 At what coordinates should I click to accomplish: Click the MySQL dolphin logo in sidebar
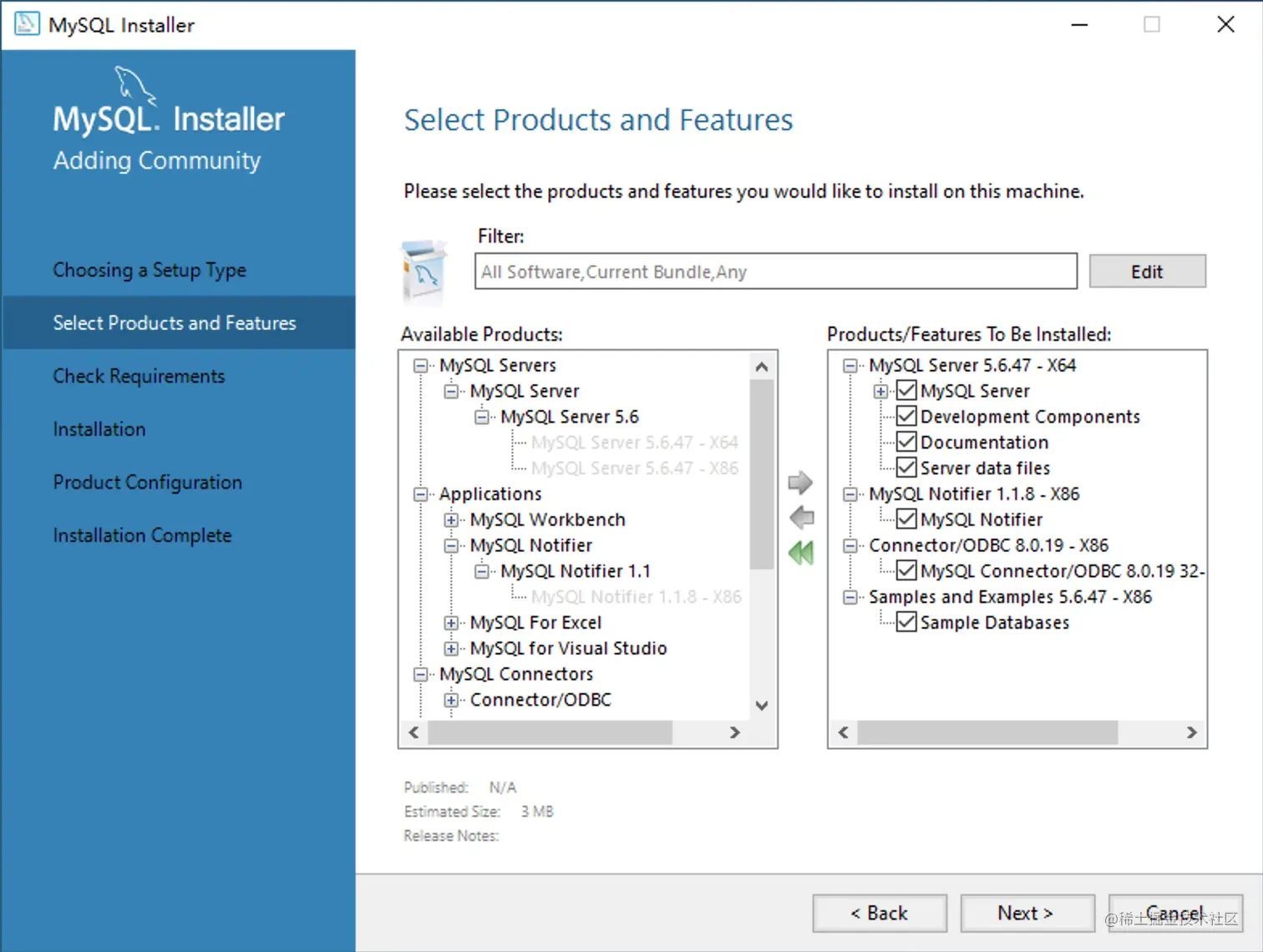click(x=134, y=86)
